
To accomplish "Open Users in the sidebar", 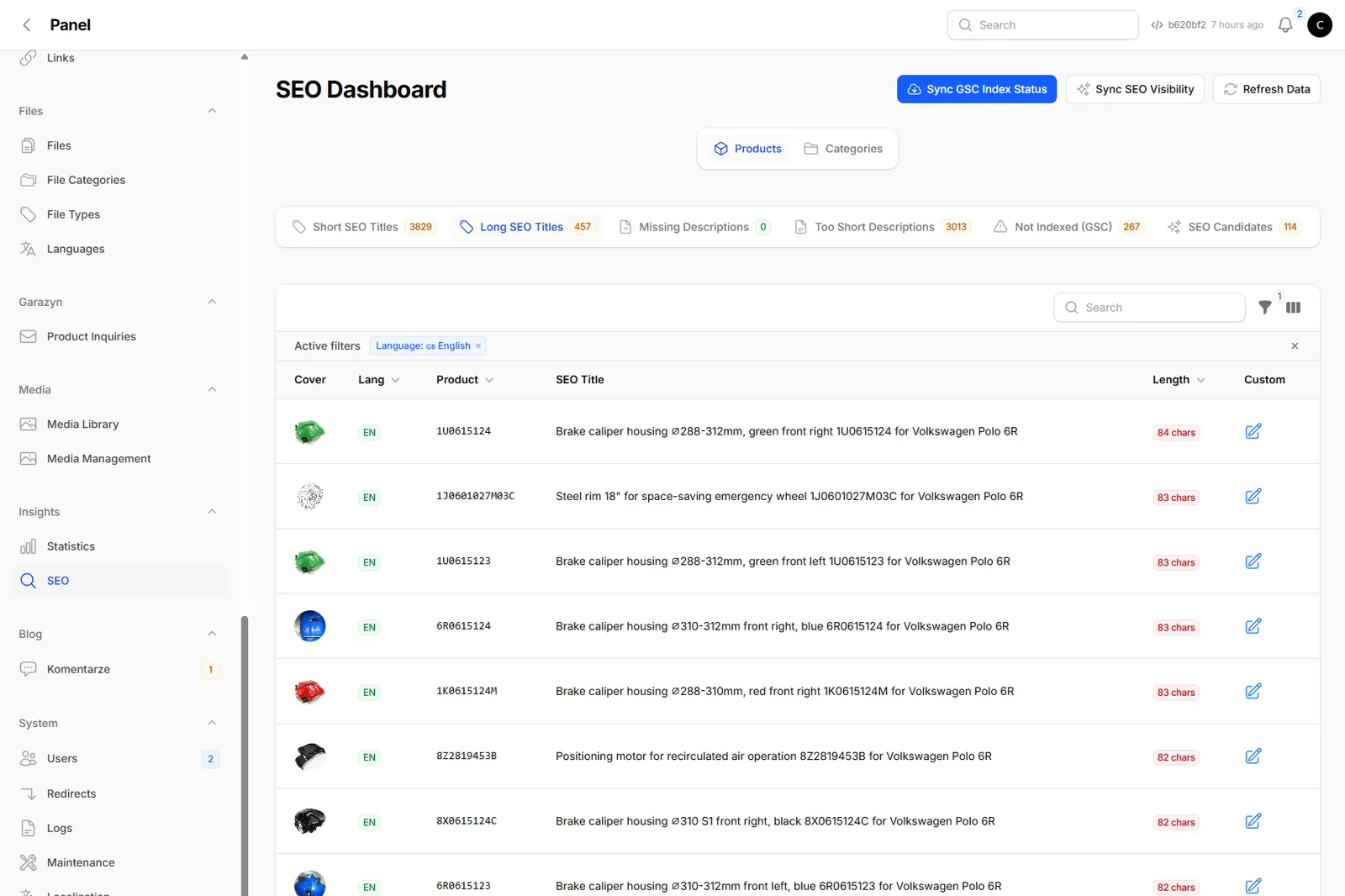I will click(x=119, y=758).
